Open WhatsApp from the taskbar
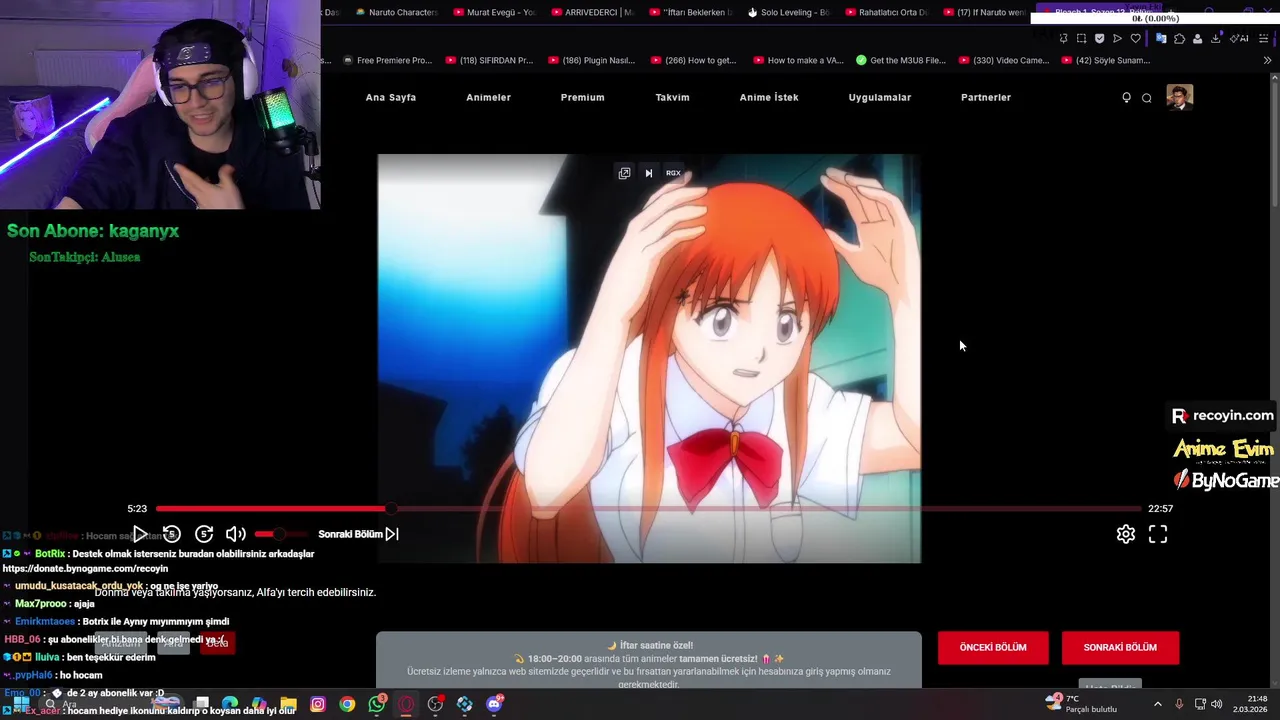 point(377,704)
